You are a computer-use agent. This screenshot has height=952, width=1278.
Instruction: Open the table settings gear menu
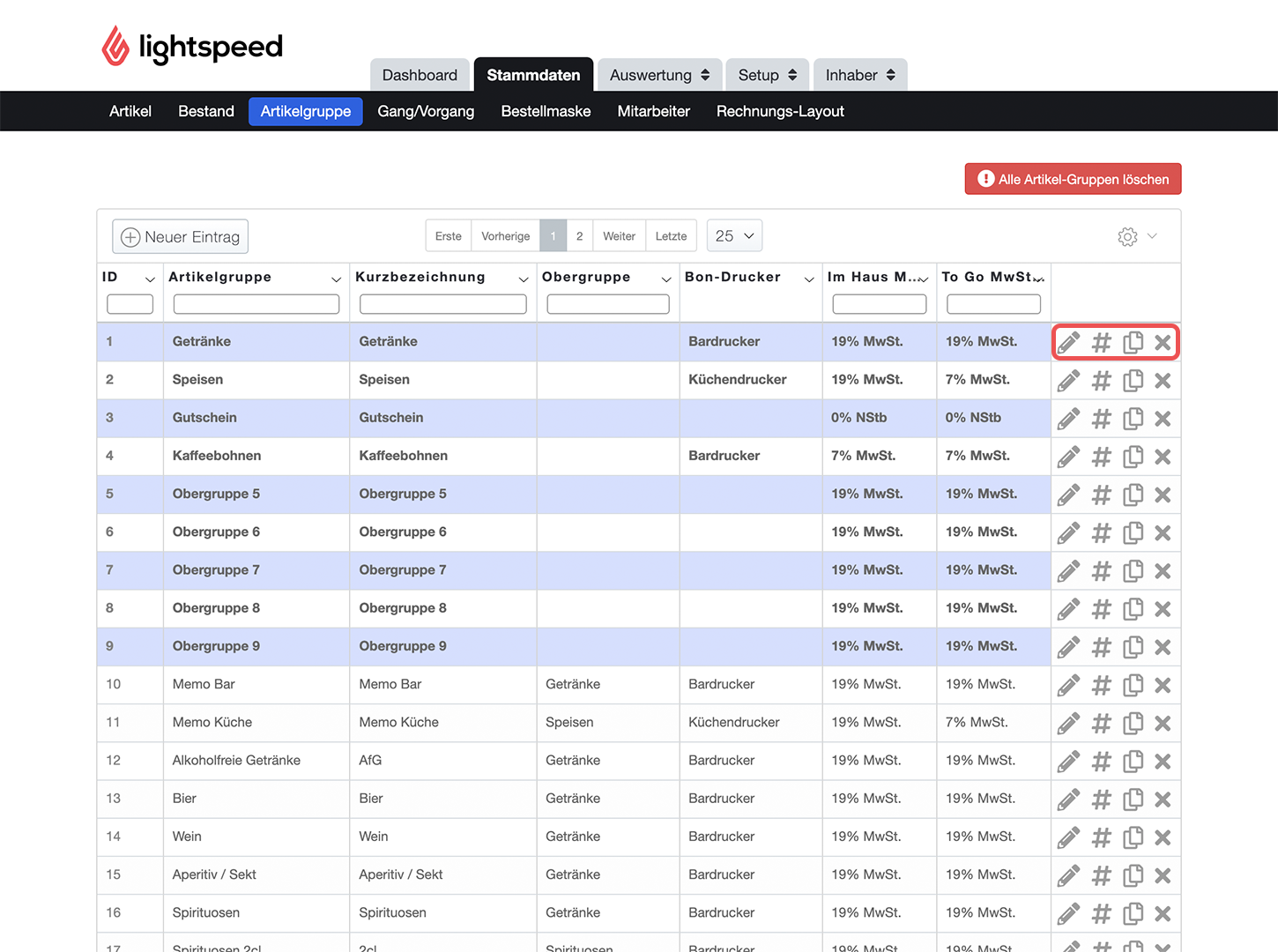tap(1137, 236)
